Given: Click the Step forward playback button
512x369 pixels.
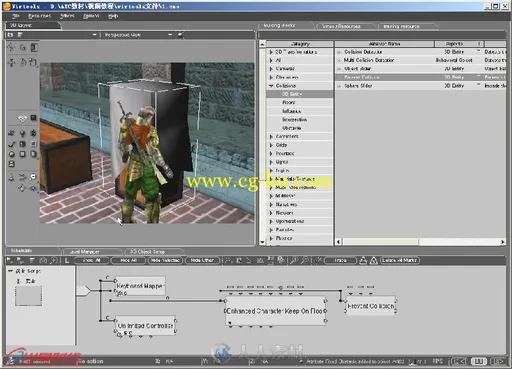Looking at the screenshot, I should point(498,361).
